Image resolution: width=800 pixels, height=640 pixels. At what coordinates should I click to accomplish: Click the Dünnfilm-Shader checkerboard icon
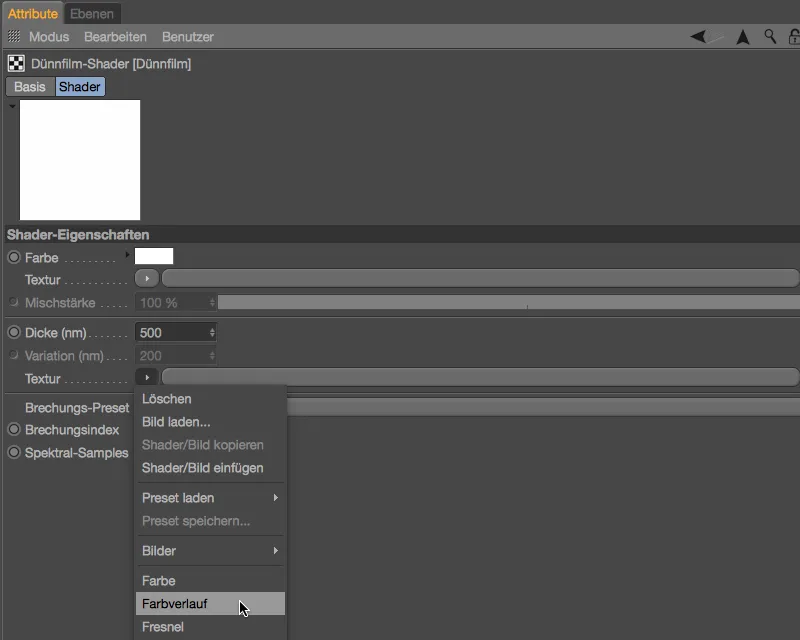click(x=16, y=63)
